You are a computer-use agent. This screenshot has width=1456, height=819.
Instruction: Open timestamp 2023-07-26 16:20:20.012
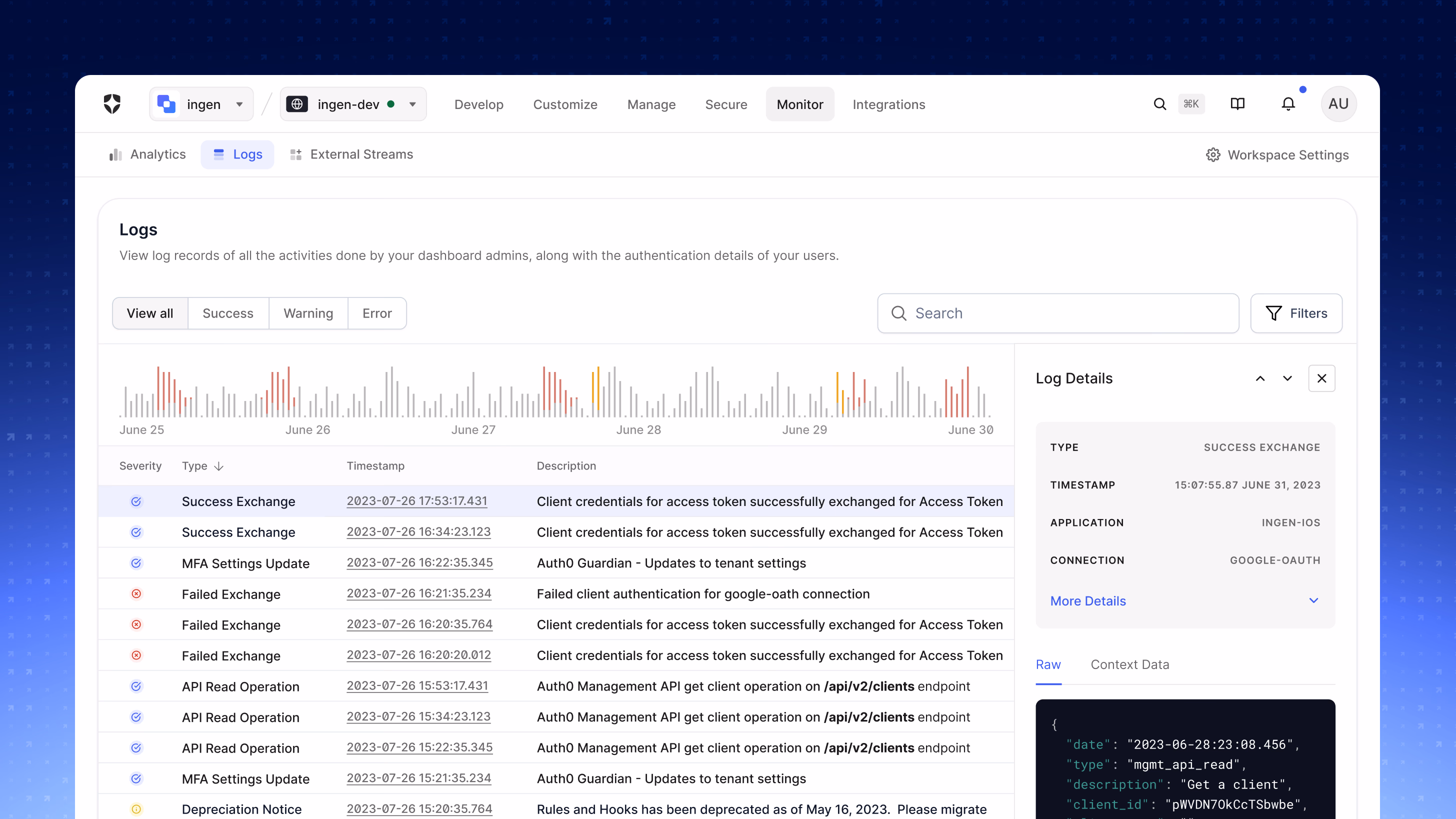tap(418, 654)
